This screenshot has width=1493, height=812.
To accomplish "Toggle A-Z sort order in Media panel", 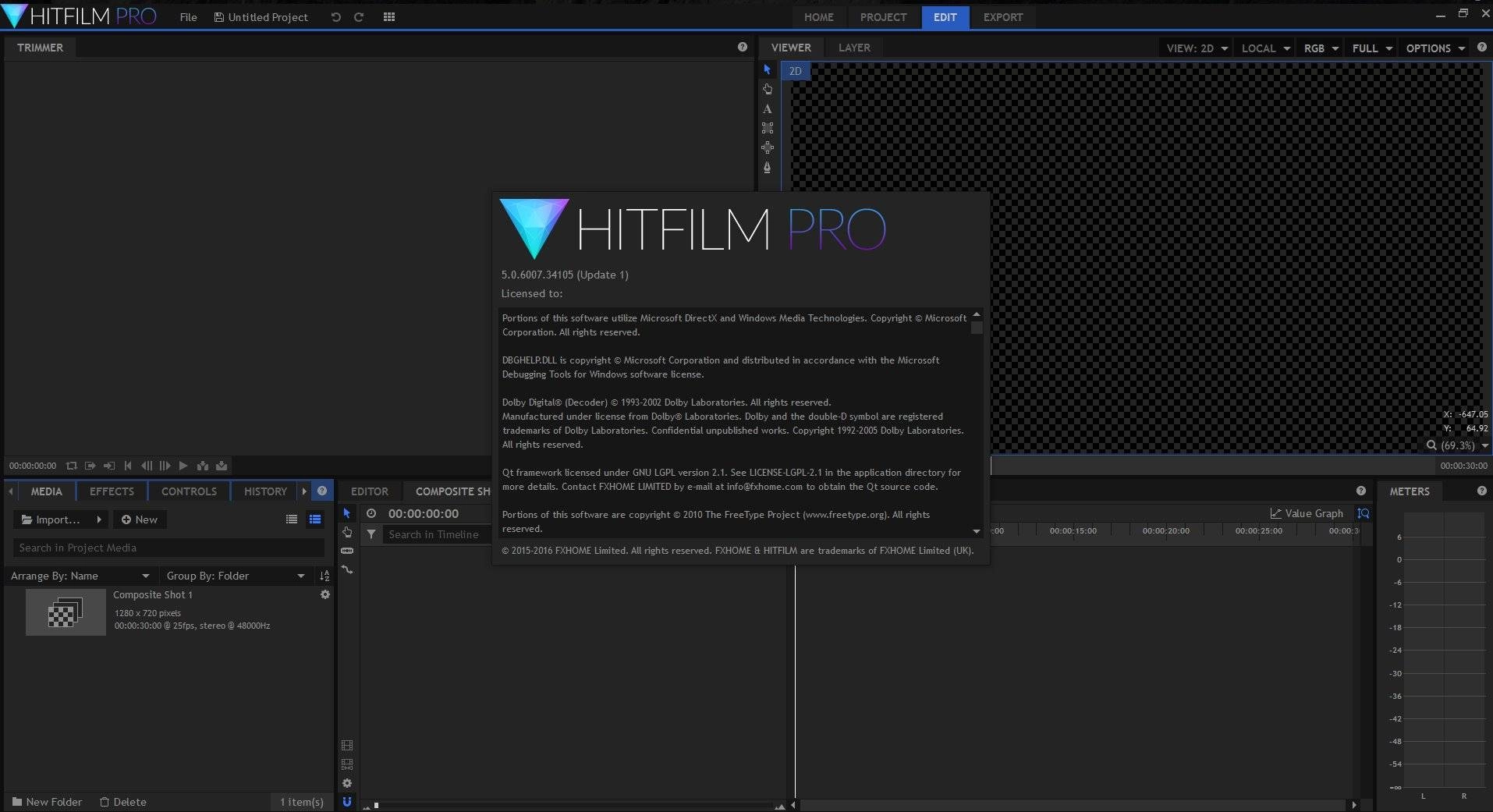I will pos(324,576).
